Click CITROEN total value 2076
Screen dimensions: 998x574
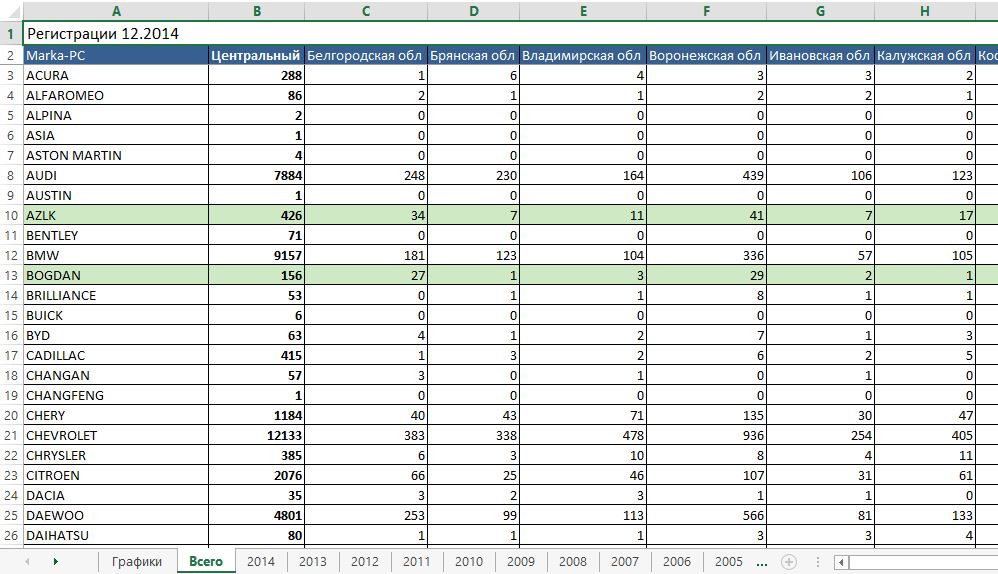[x=257, y=475]
